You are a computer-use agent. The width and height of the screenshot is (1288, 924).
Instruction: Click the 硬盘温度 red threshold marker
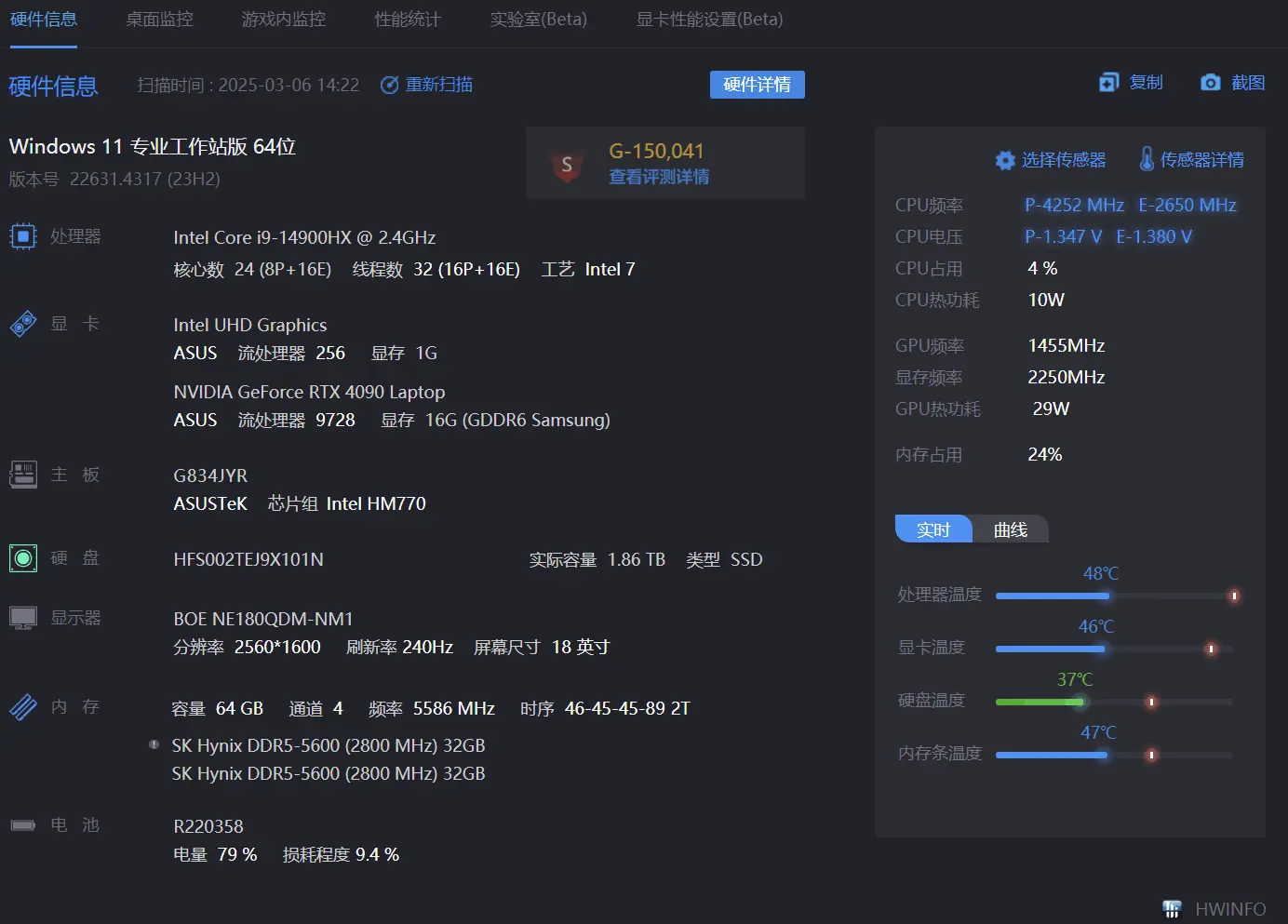1151,702
